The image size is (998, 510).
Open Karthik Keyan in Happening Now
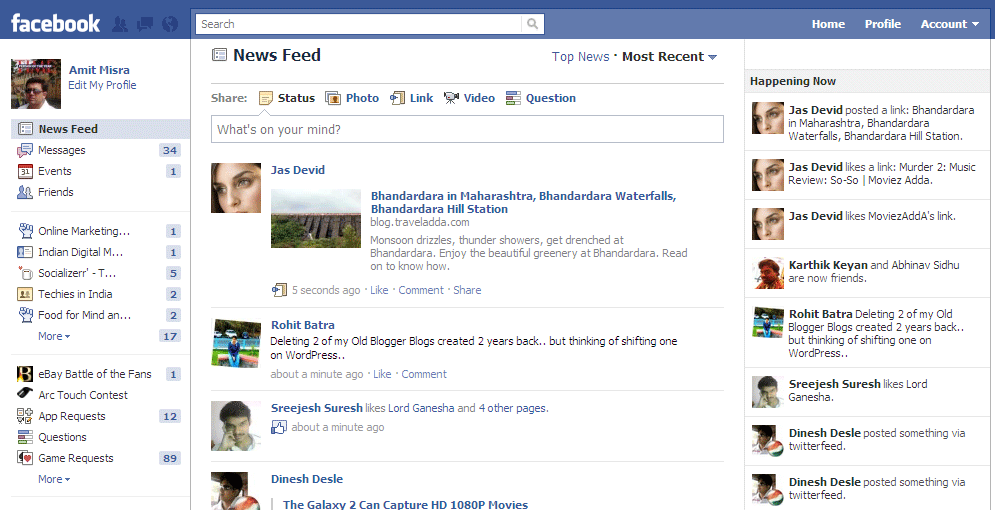coord(828,265)
